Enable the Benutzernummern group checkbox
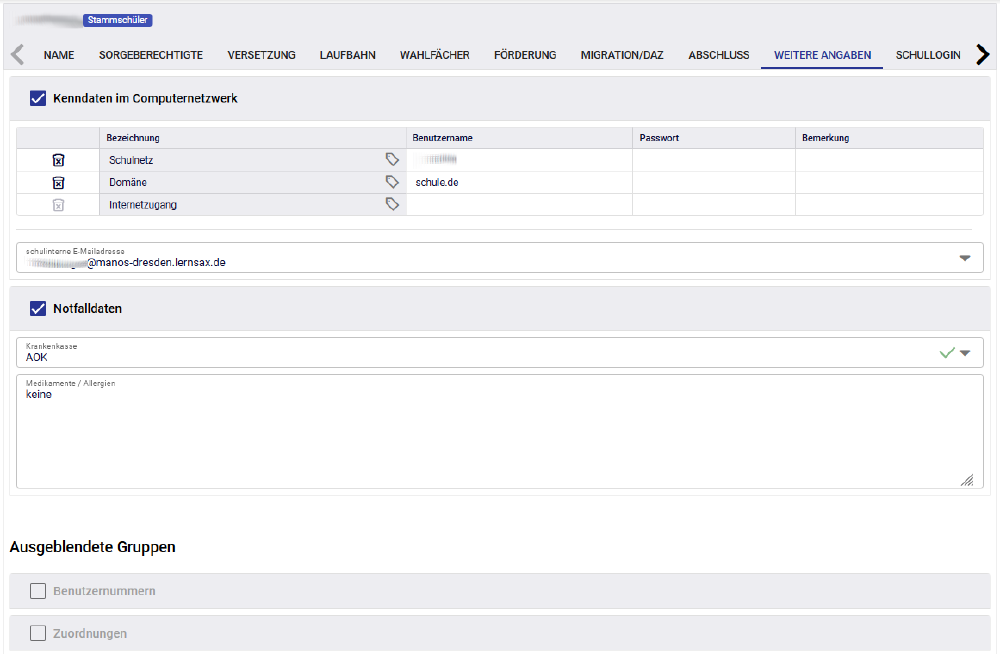This screenshot has height=654, width=1000. coord(38,591)
